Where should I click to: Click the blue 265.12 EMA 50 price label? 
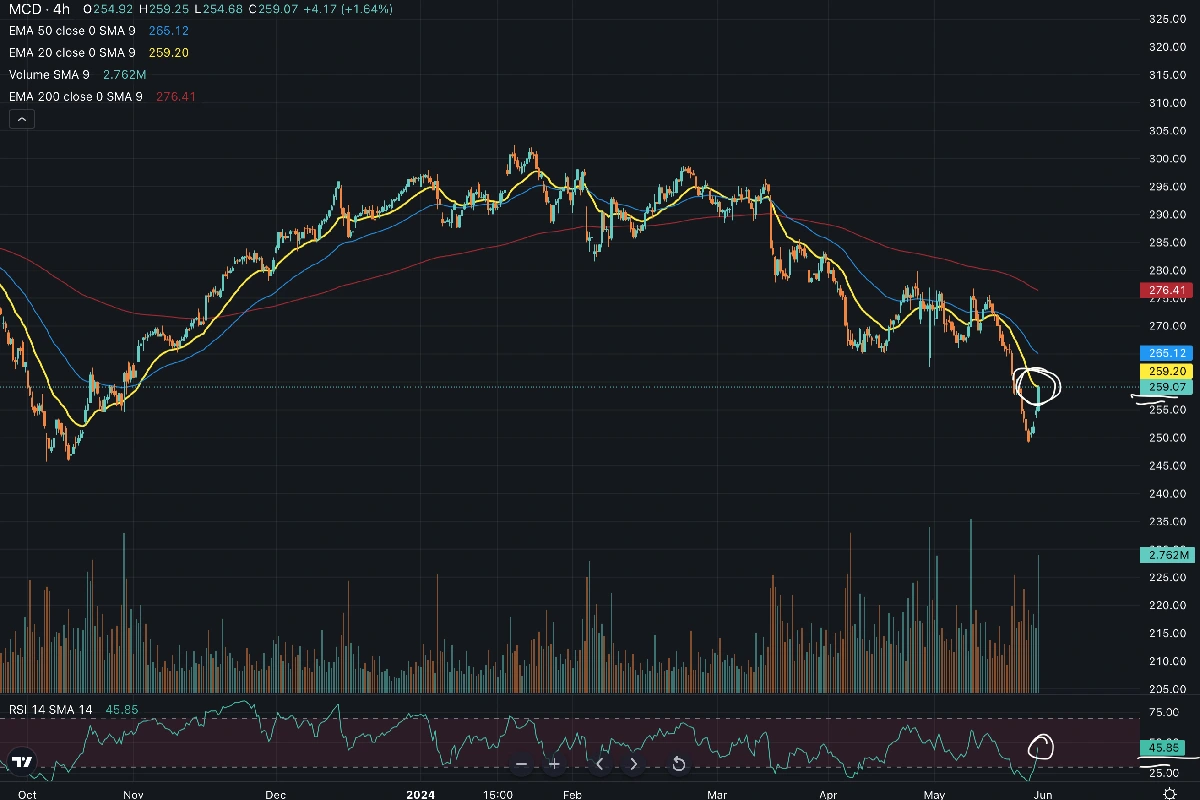pyautogui.click(x=1164, y=353)
